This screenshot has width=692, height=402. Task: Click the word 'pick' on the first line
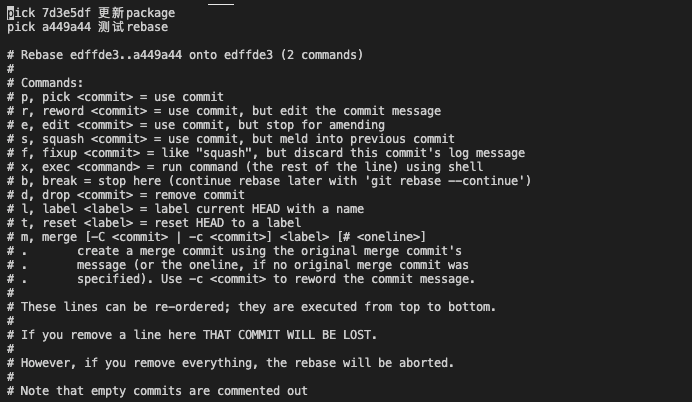[x=20, y=13]
